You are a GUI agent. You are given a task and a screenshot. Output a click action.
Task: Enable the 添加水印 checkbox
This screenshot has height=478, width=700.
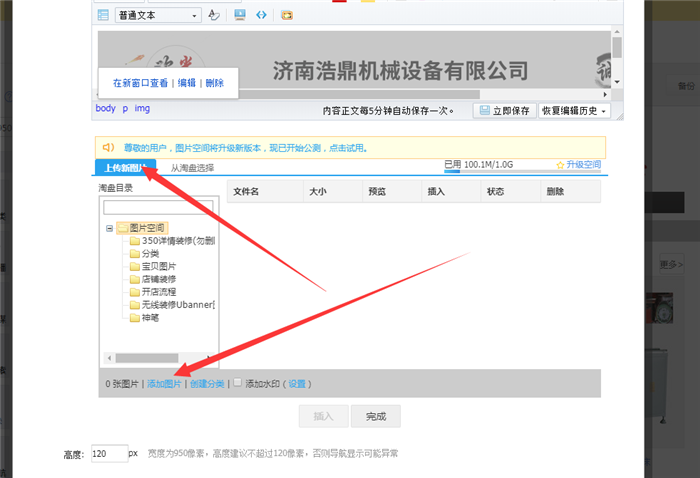coord(237,382)
